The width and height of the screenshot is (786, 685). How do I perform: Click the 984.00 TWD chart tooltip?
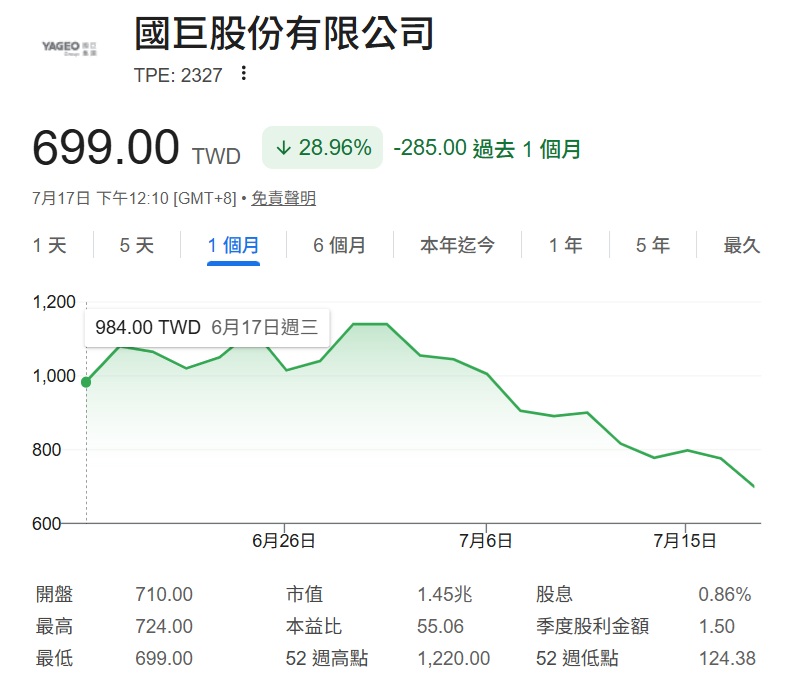click(x=207, y=328)
